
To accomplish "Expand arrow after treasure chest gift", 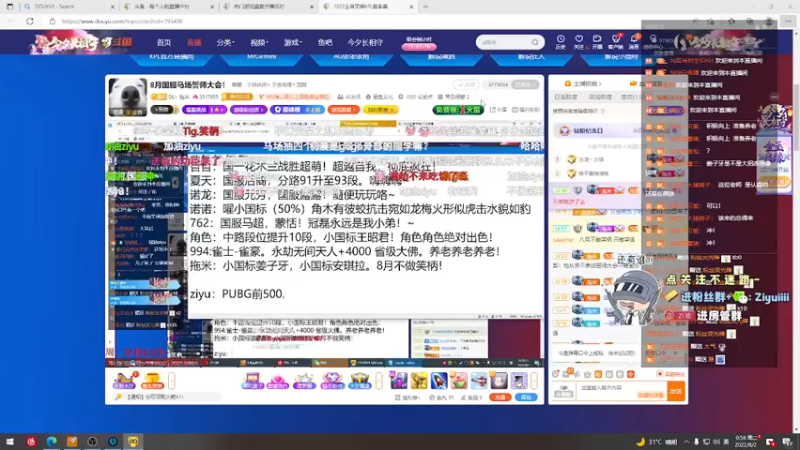I will 379,381.
